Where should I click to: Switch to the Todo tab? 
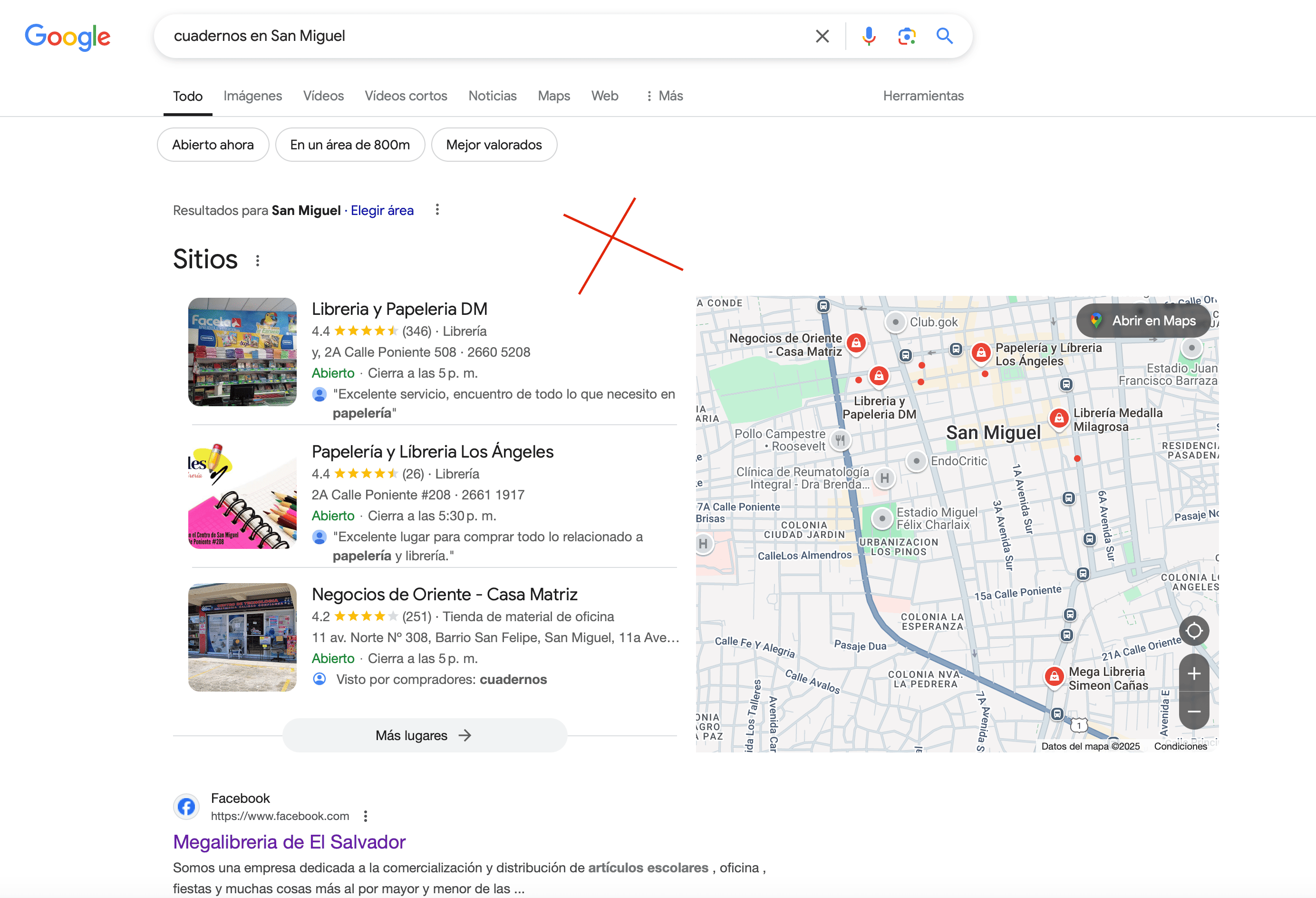[x=188, y=96]
